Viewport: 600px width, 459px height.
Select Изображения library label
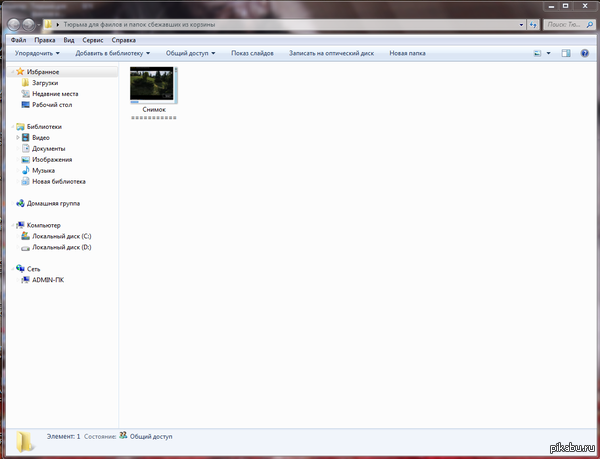click(x=52, y=160)
